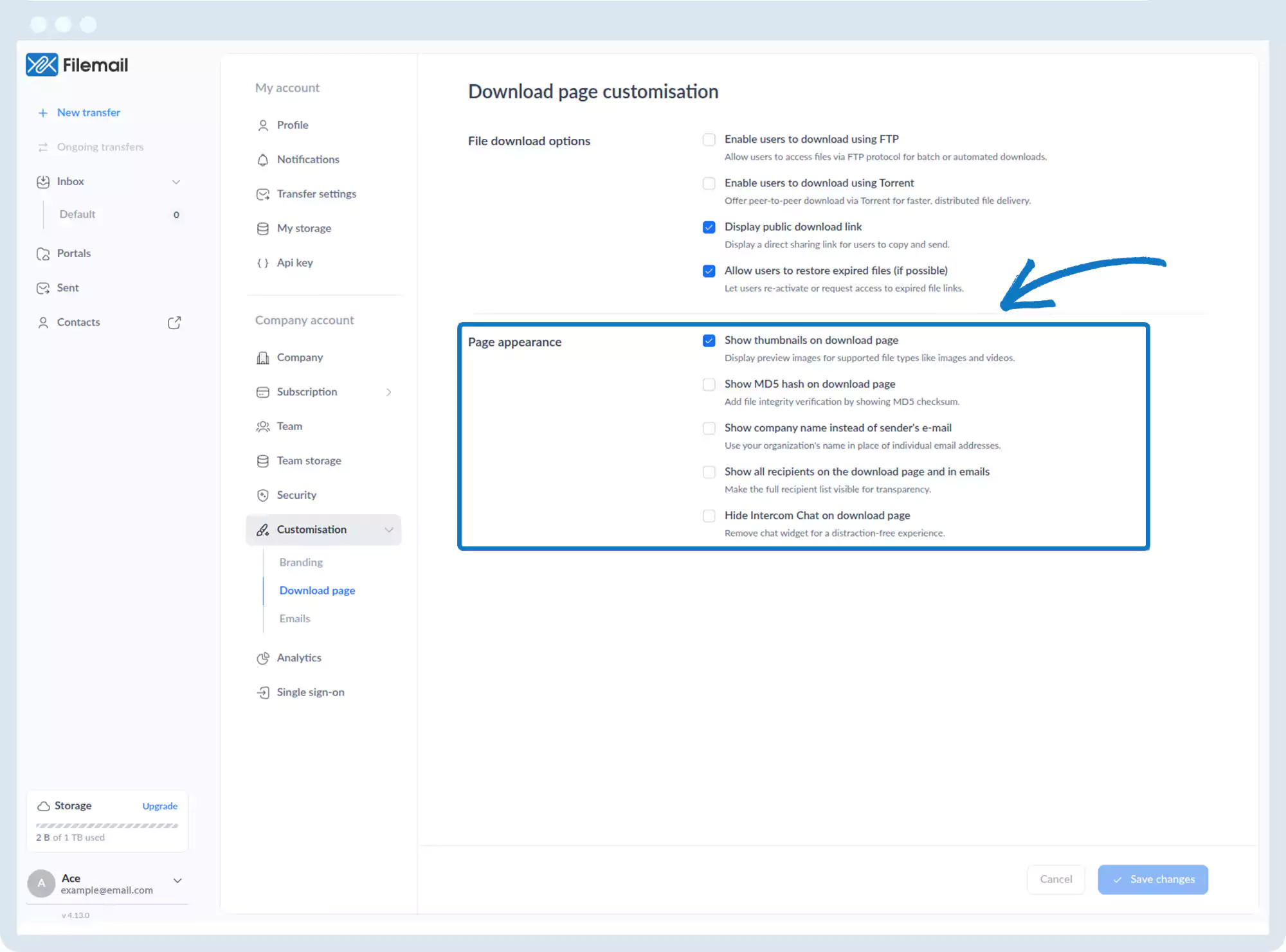Click the Single sign-on icon
The image size is (1286, 952).
[x=262, y=693]
